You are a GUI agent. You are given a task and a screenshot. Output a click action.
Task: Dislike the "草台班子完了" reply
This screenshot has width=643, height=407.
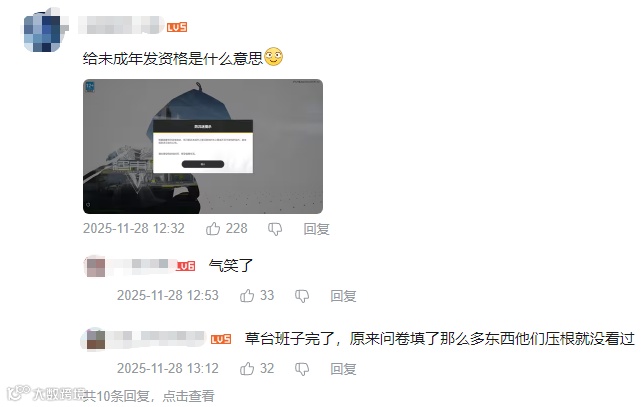click(302, 369)
